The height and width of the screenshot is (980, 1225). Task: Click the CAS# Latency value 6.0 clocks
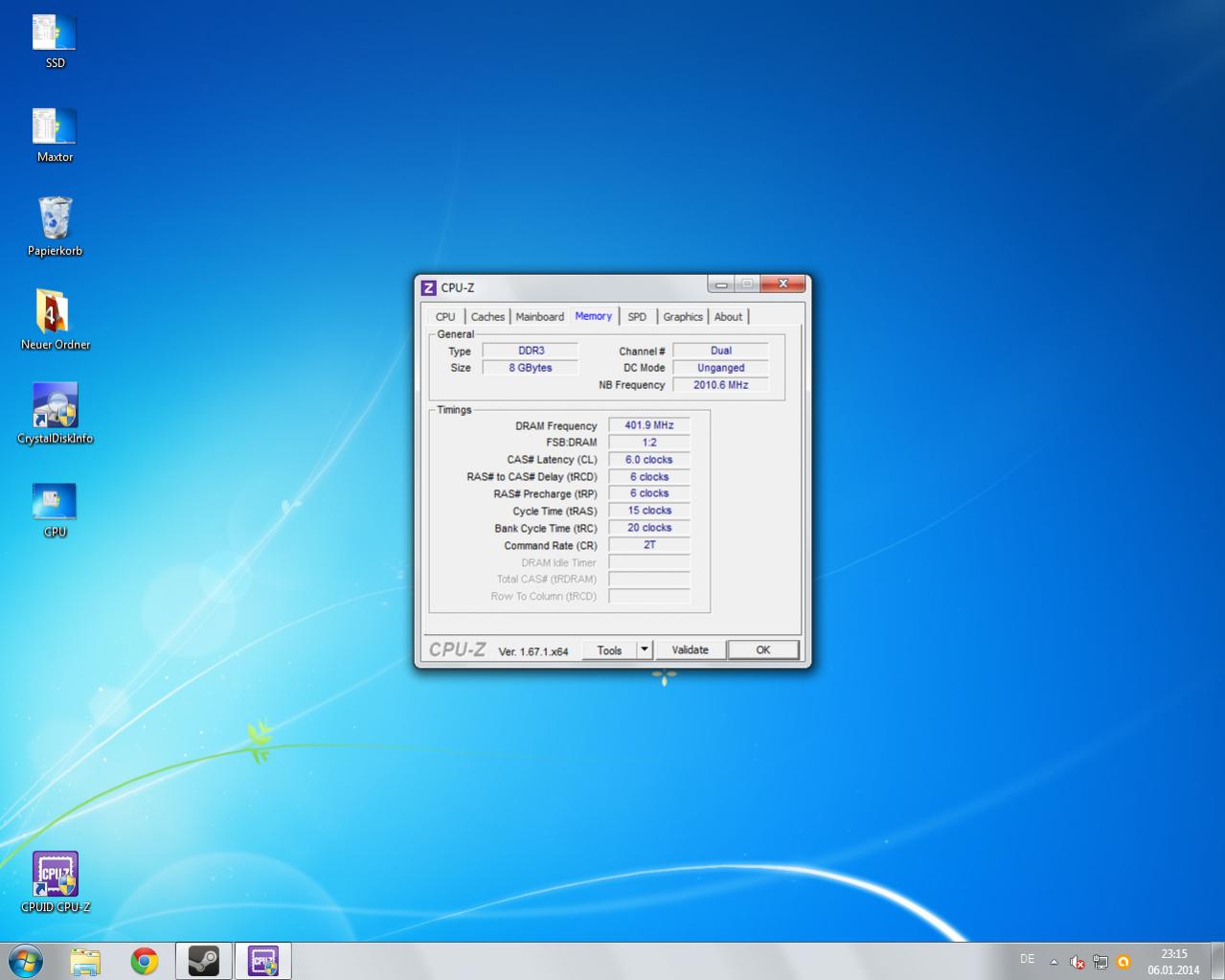click(649, 460)
